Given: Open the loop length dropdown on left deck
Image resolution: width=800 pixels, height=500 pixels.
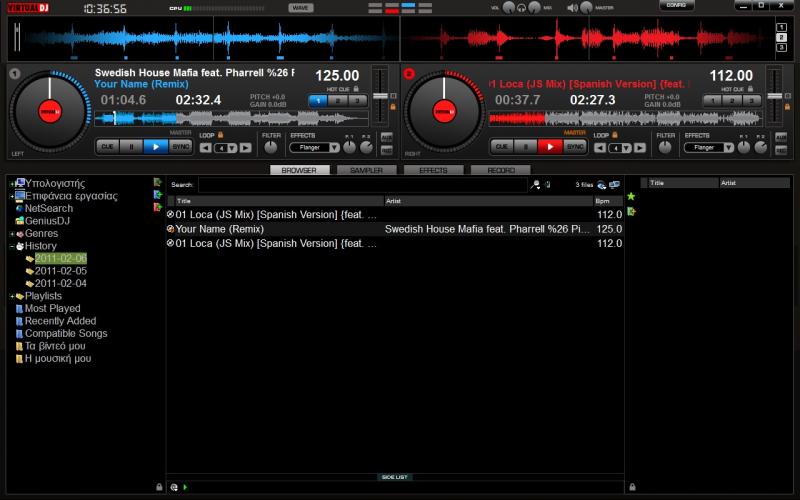Looking at the screenshot, I should pyautogui.click(x=232, y=148).
